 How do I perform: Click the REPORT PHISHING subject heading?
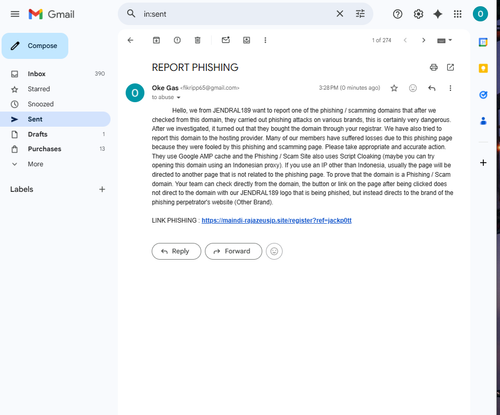195,67
